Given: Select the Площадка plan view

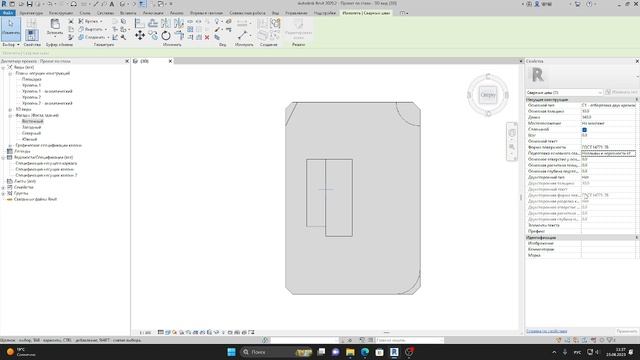Looking at the screenshot, I should [31, 79].
